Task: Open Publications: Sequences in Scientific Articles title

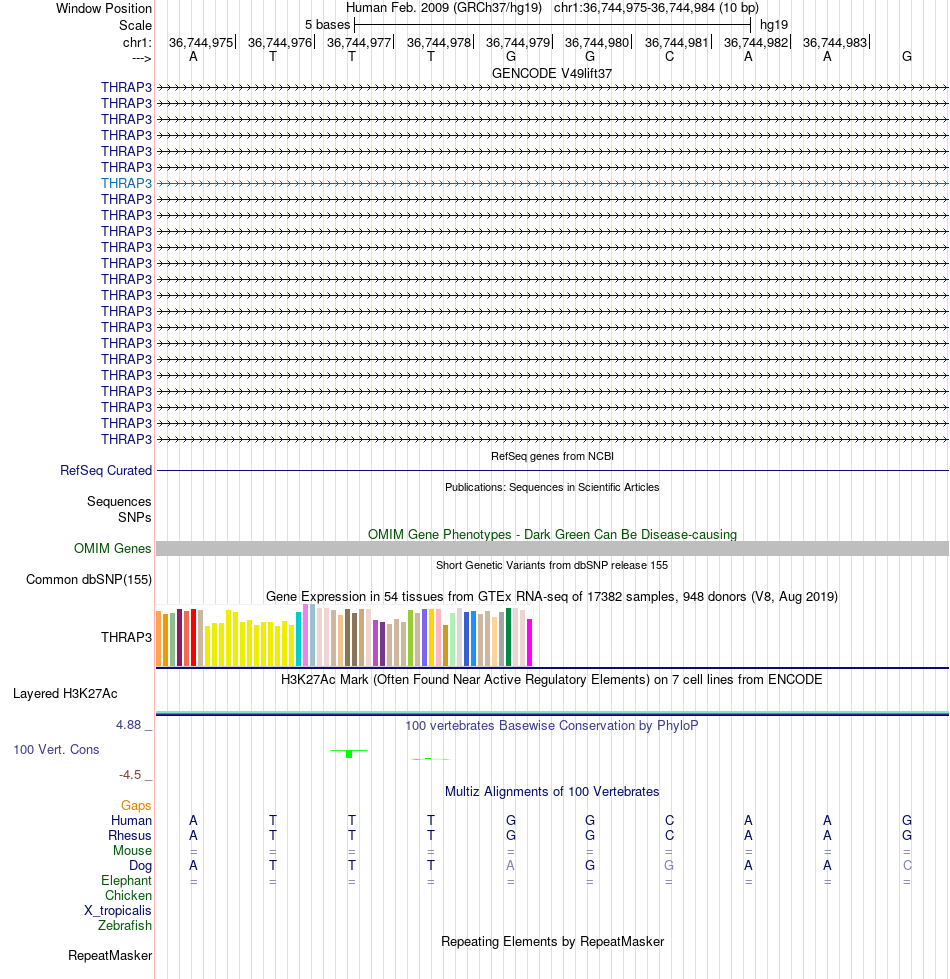Action: point(552,487)
